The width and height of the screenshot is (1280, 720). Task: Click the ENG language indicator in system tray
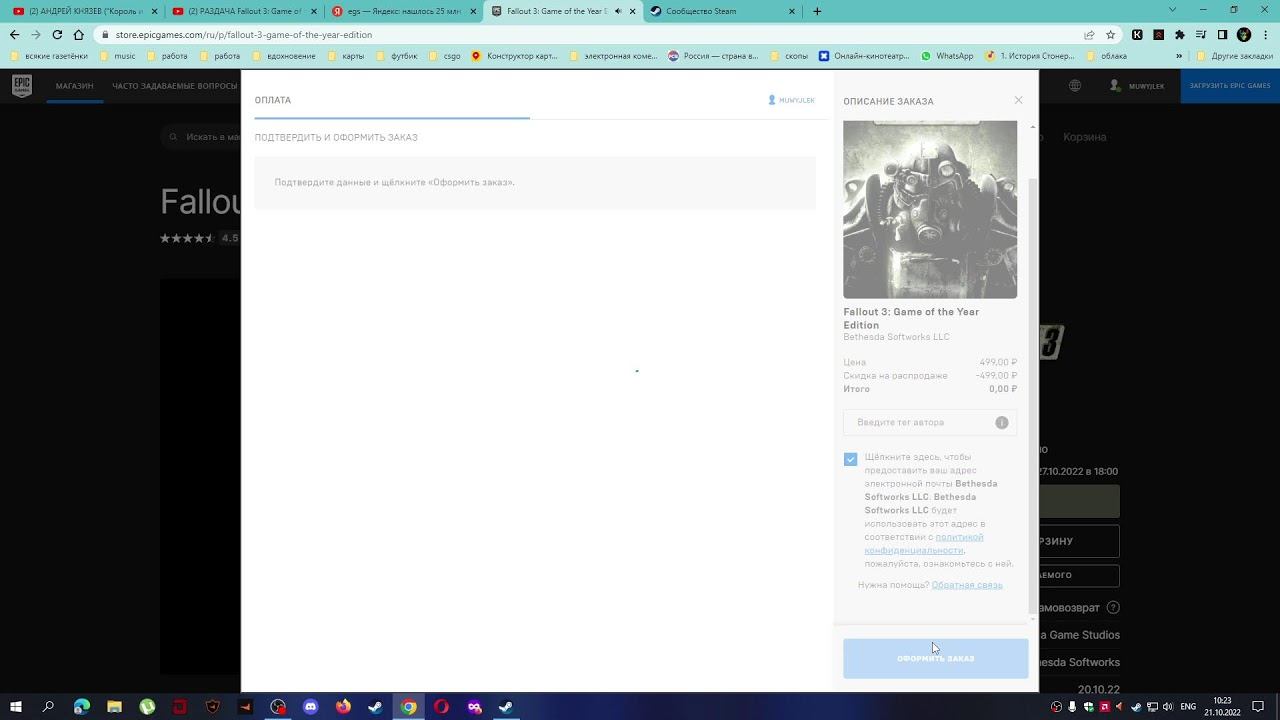pyautogui.click(x=1188, y=707)
